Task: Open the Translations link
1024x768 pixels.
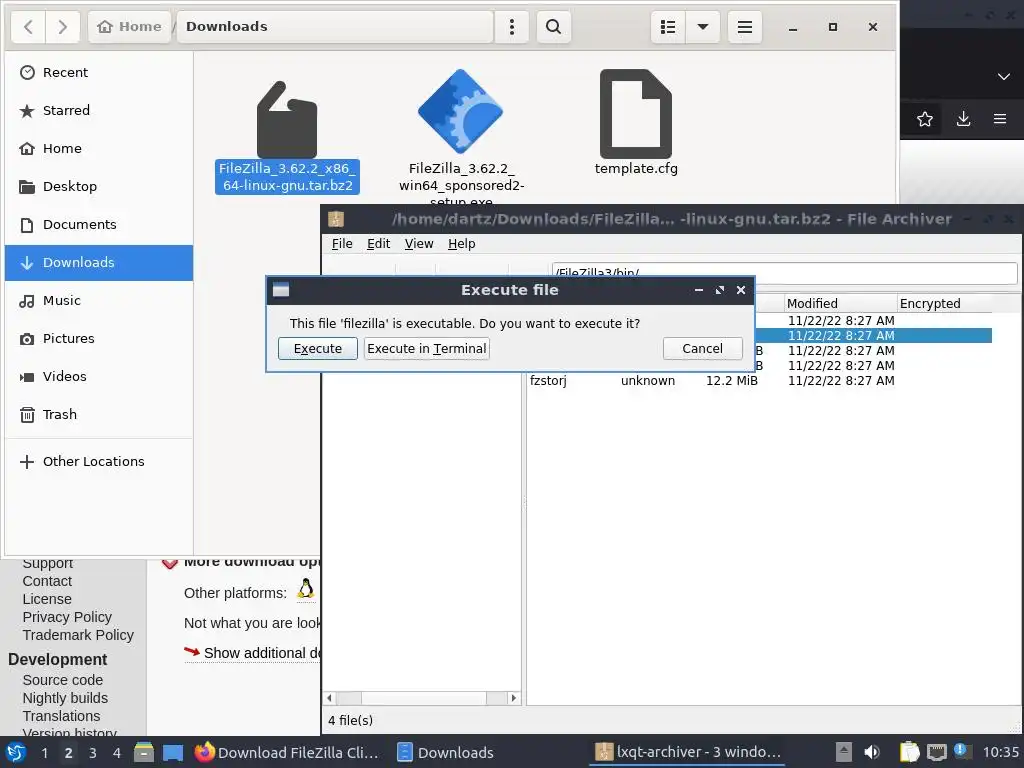Action: (61, 716)
